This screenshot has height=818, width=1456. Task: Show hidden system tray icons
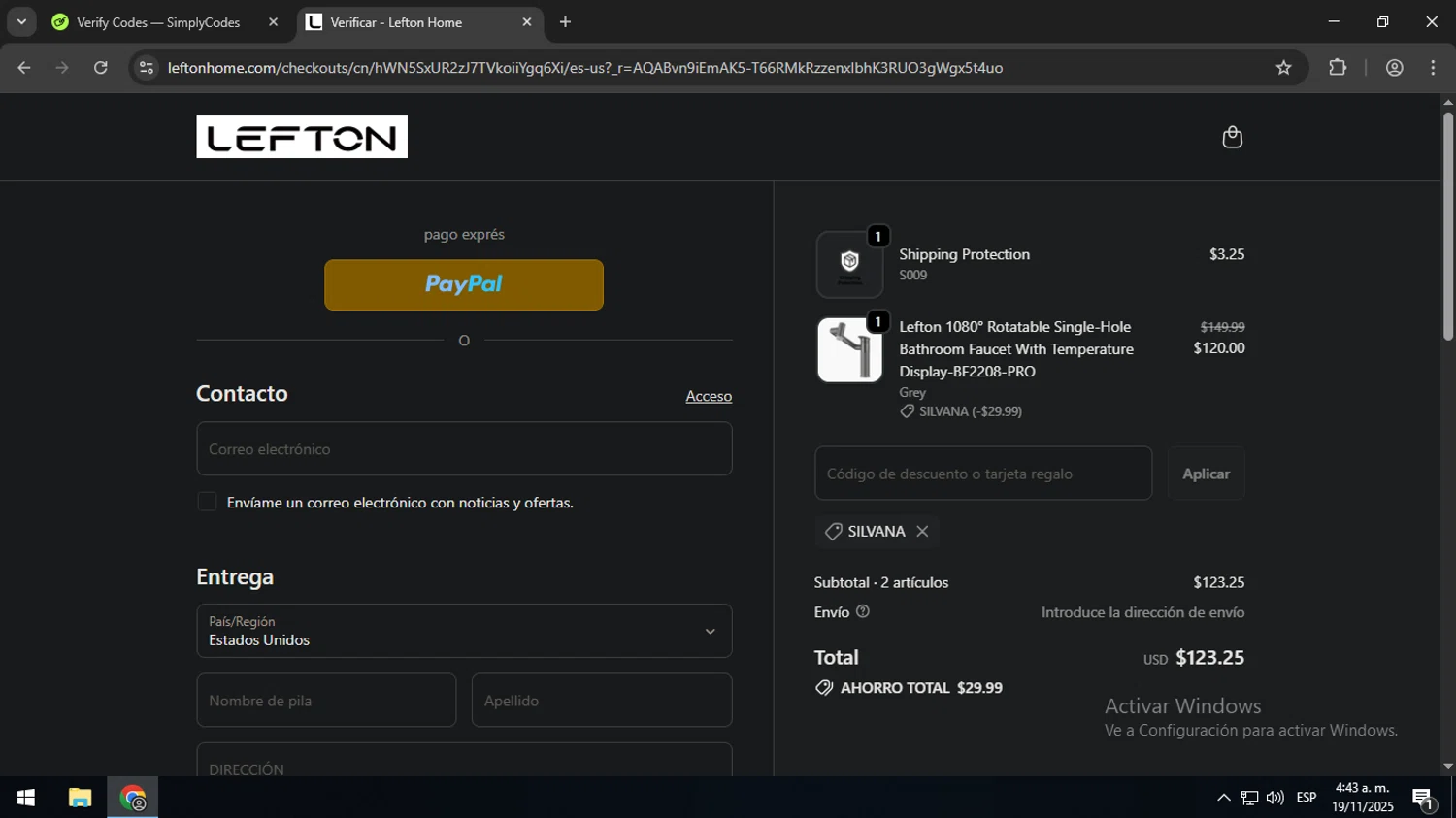1223,798
